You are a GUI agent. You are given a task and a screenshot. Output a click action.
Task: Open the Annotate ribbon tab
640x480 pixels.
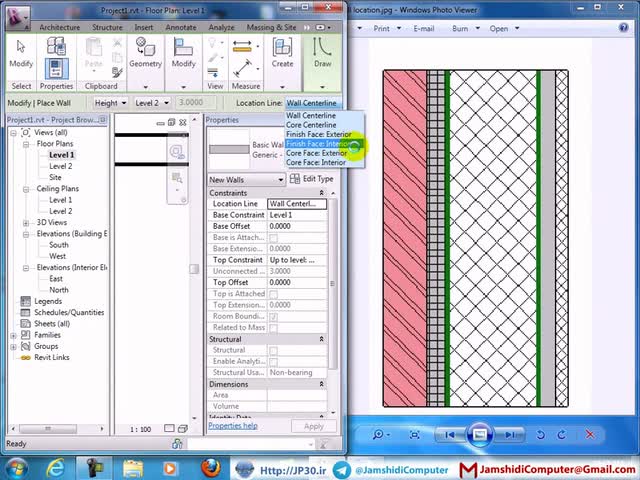click(x=181, y=27)
